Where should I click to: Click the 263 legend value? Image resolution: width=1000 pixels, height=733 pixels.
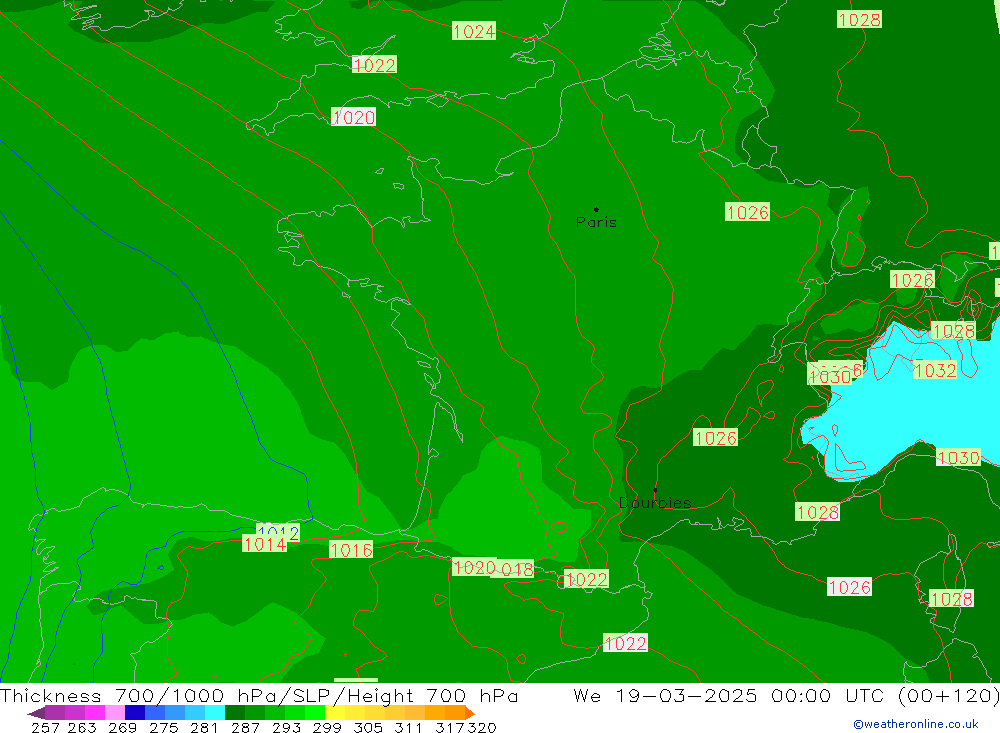pos(82,727)
